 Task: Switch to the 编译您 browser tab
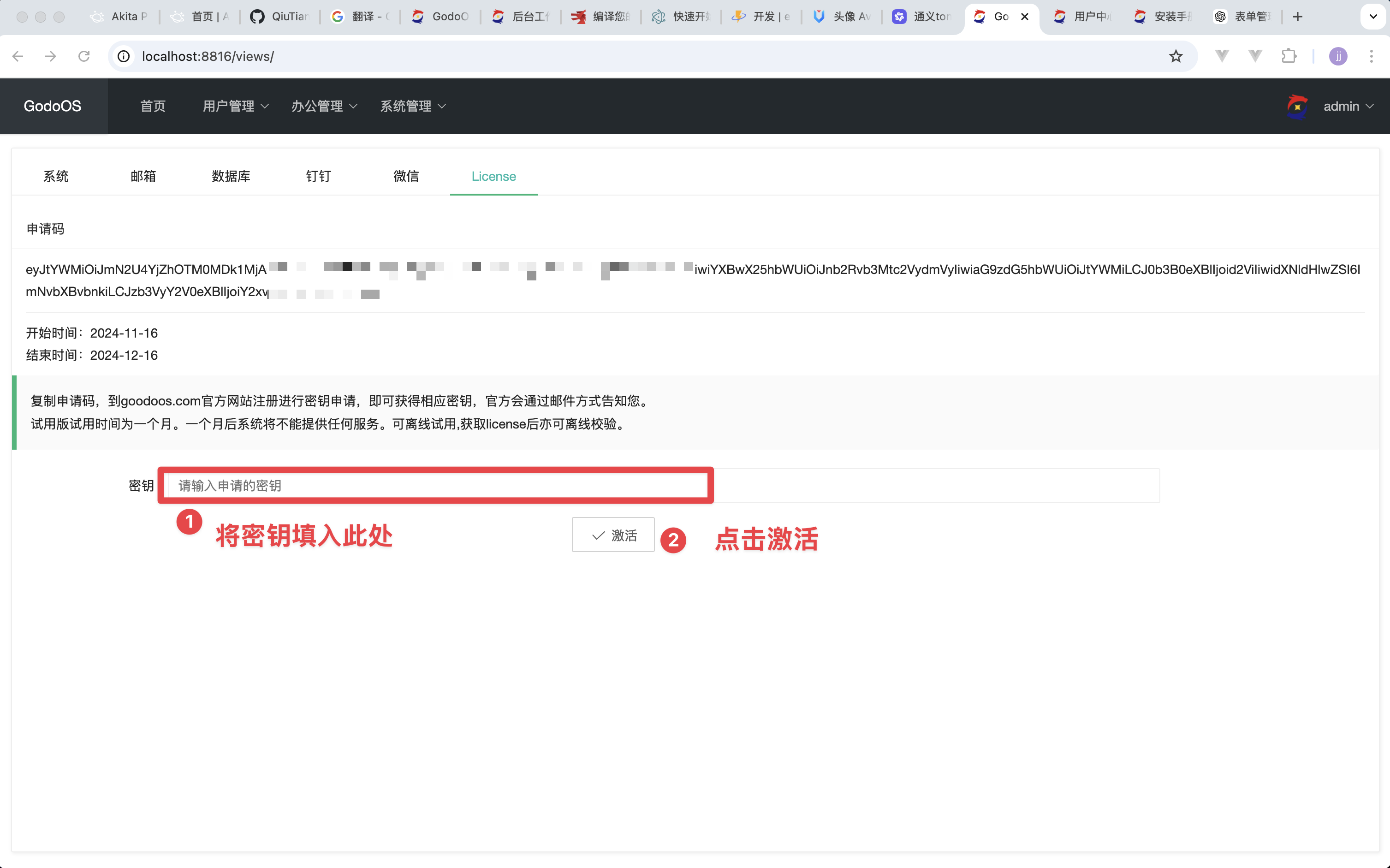[601, 17]
